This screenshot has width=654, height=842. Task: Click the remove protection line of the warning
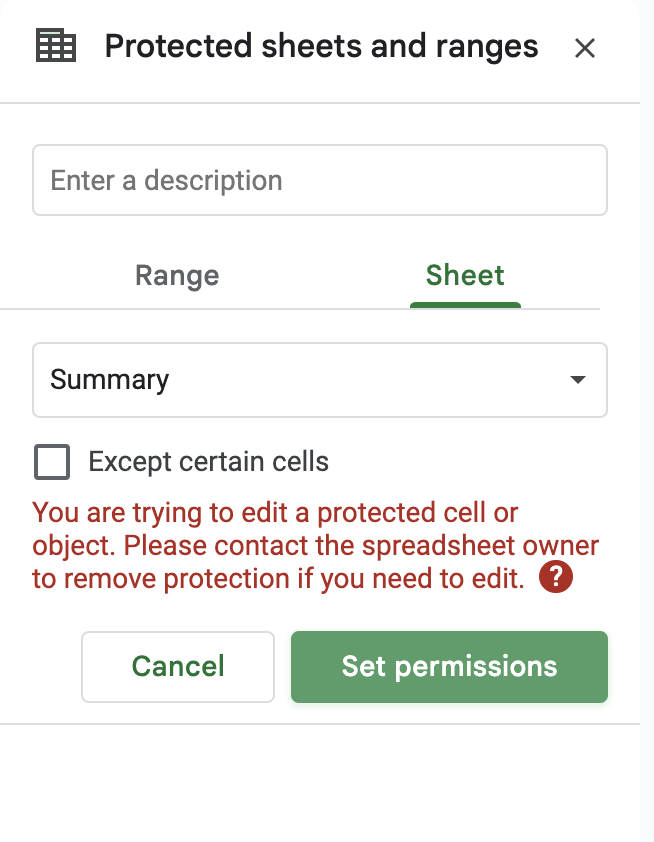(x=278, y=579)
